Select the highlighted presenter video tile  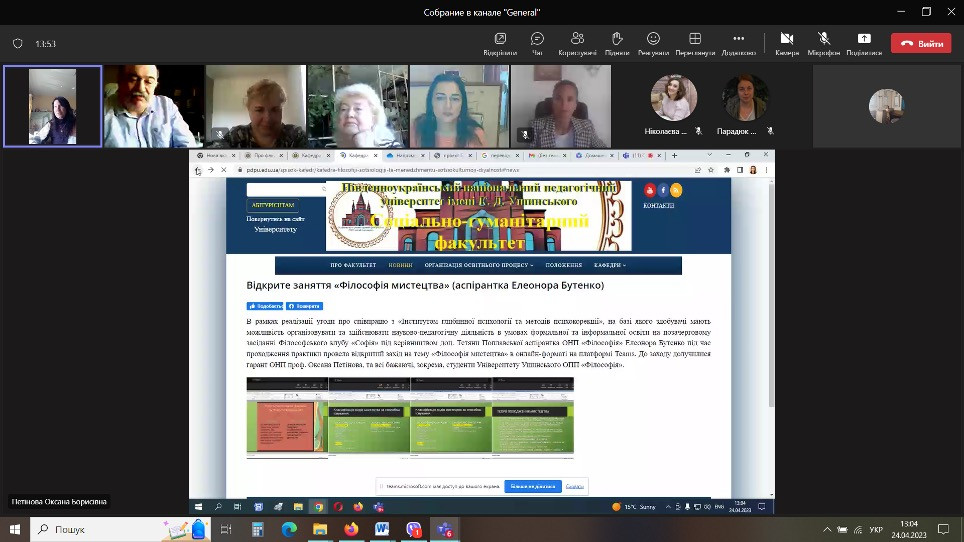pyautogui.click(x=52, y=106)
